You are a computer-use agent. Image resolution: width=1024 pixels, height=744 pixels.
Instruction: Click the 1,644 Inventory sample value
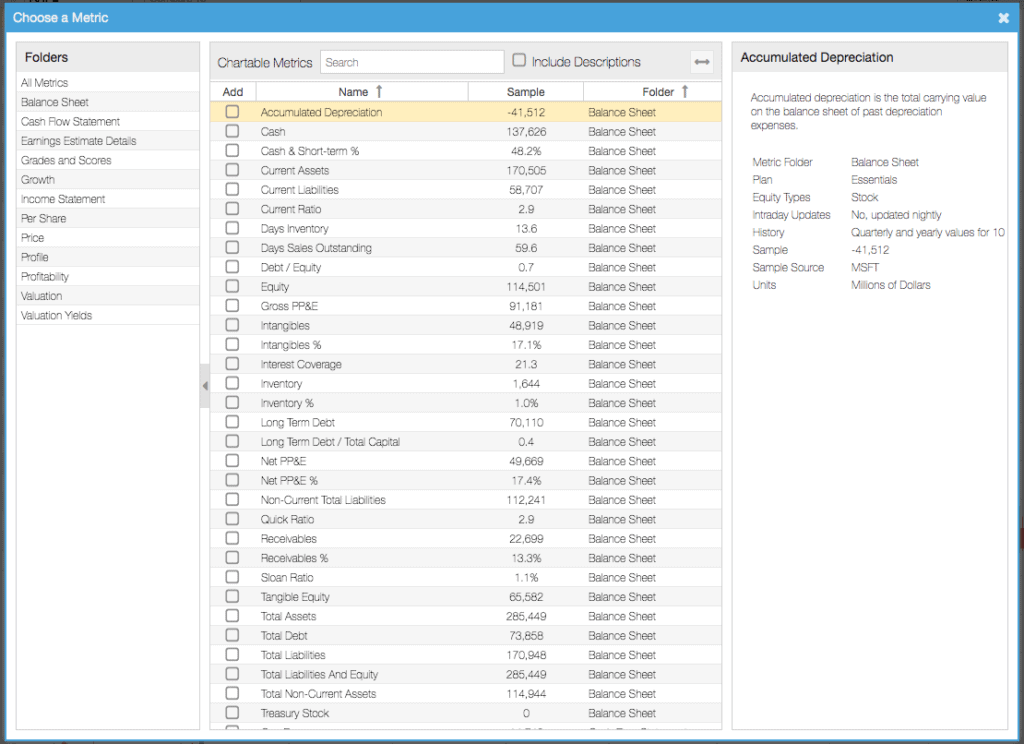[x=526, y=383]
